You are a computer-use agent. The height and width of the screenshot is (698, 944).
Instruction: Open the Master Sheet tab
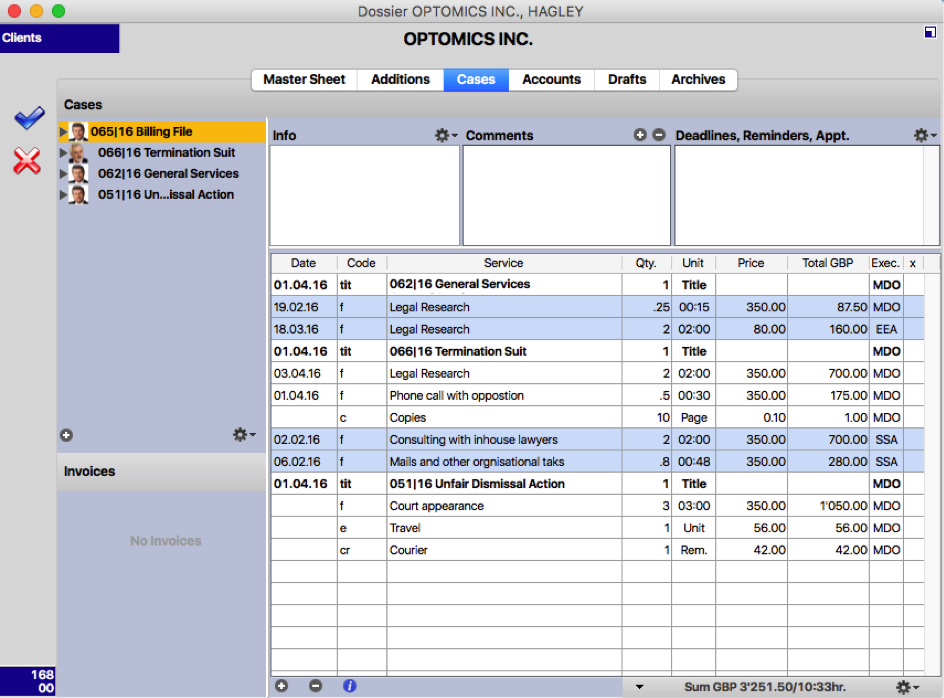[x=304, y=79]
